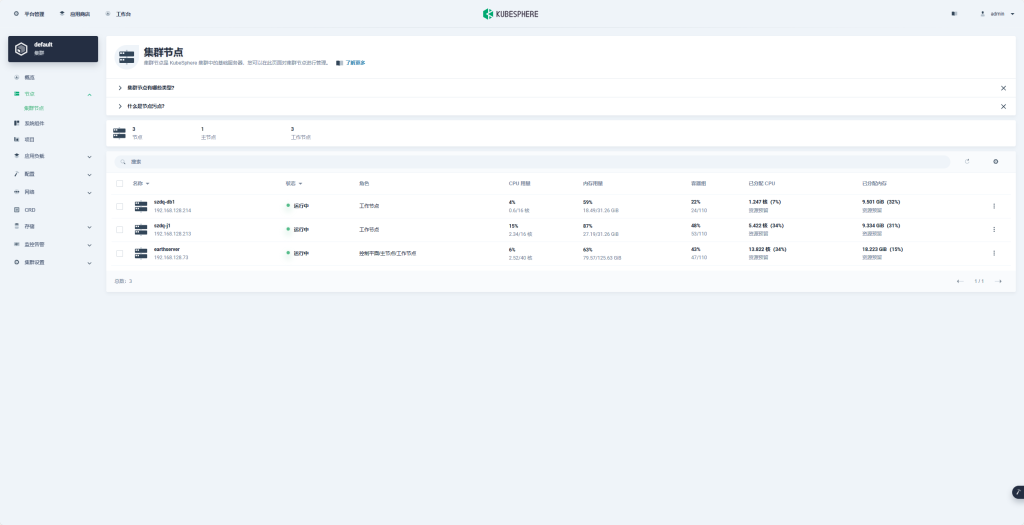The width and height of the screenshot is (1024, 525).
Task: Click the server icon of node szdq-j1
Action: 141,230
